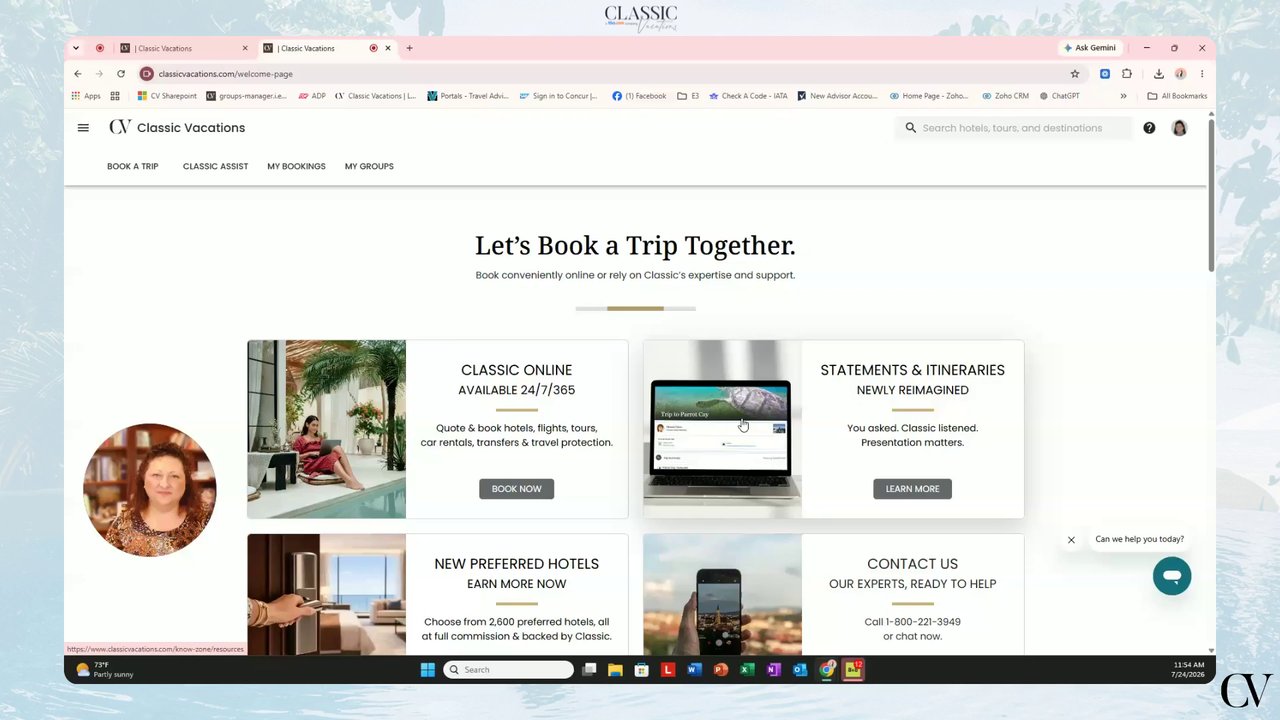The width and height of the screenshot is (1280, 720).
Task: Reload the page with the refresh icon
Action: point(121,74)
